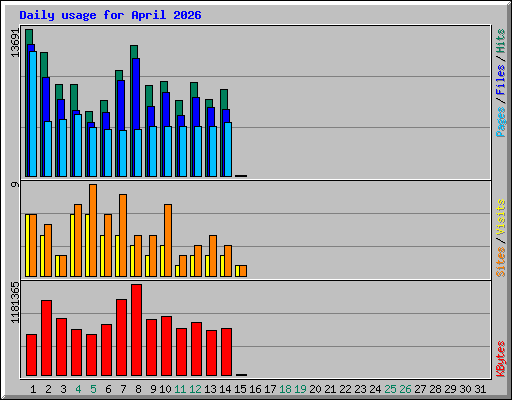Viewport: 512px width, 400px height.
Task: Click the cyan pages bar for day 1
Action: [33, 114]
